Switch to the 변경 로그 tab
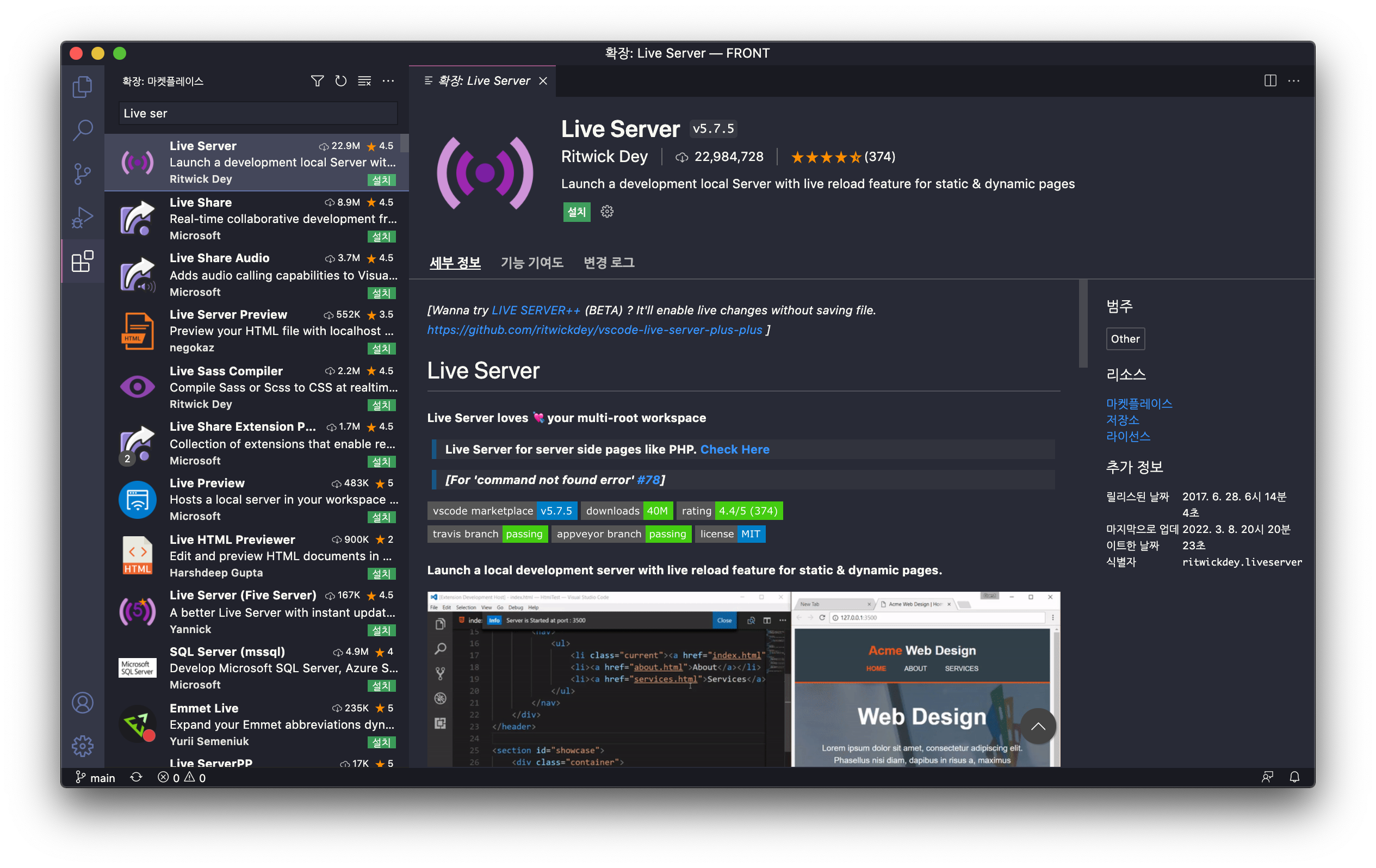 pyautogui.click(x=609, y=262)
